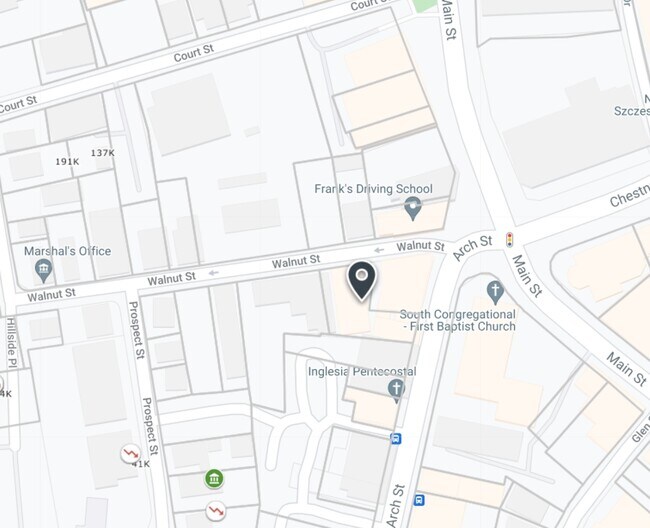Open the 191K property price marker

tap(67, 162)
